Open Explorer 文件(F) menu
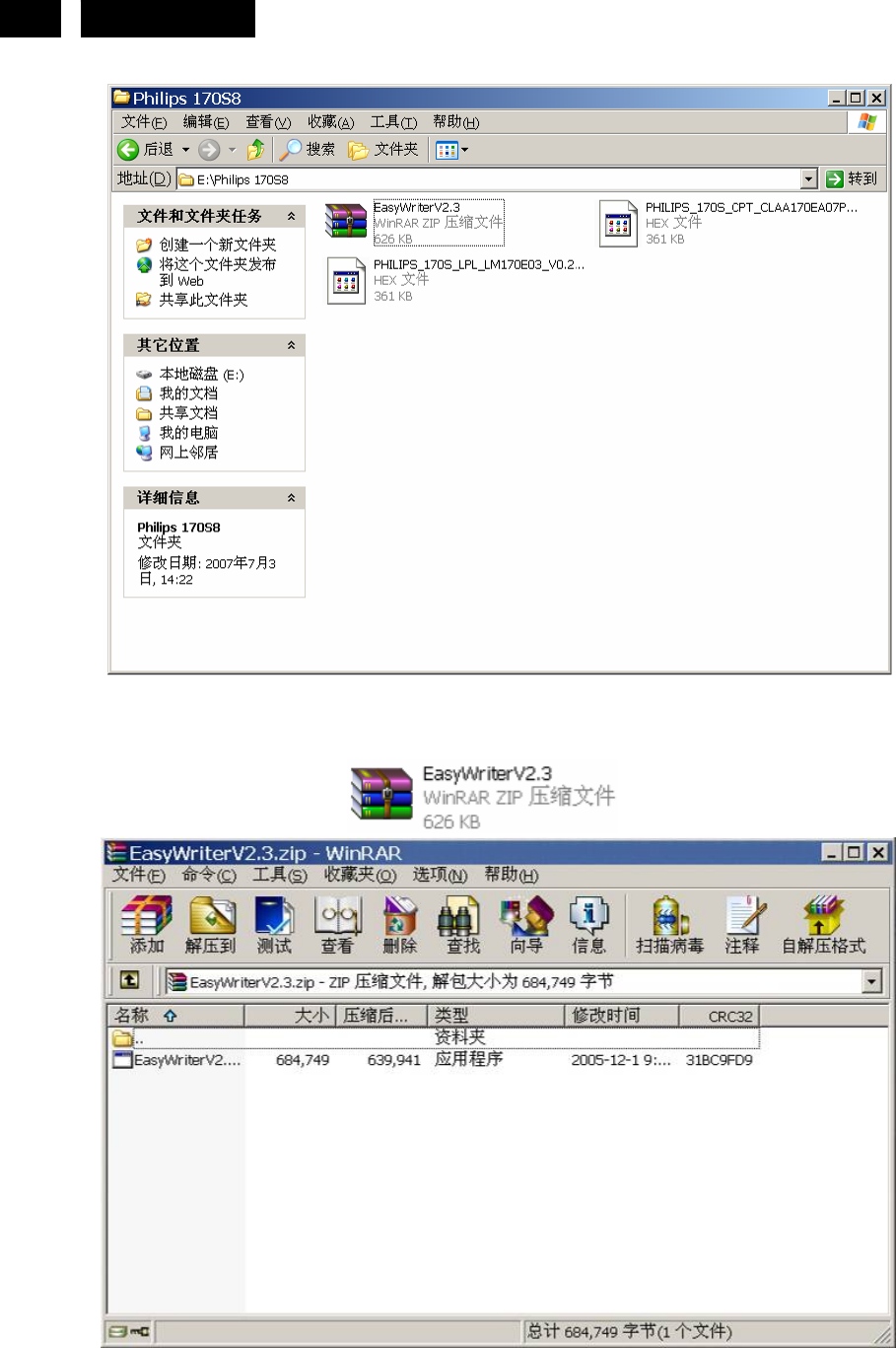896x1348 pixels. click(x=143, y=122)
